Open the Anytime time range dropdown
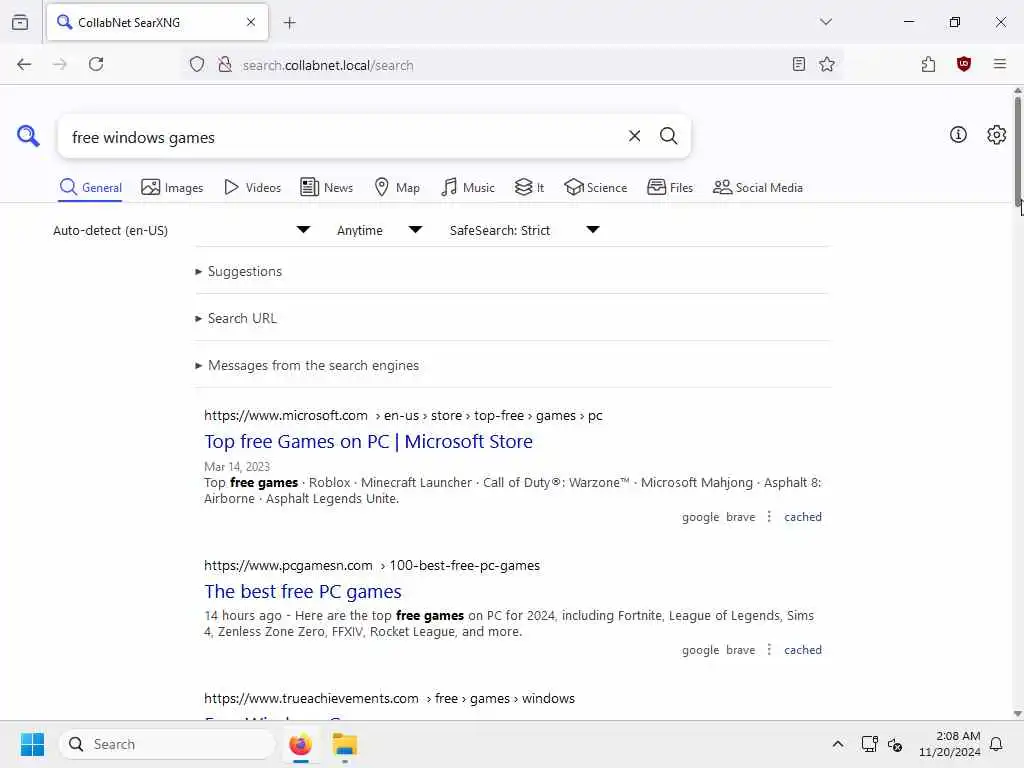Image resolution: width=1024 pixels, height=768 pixels. [379, 230]
